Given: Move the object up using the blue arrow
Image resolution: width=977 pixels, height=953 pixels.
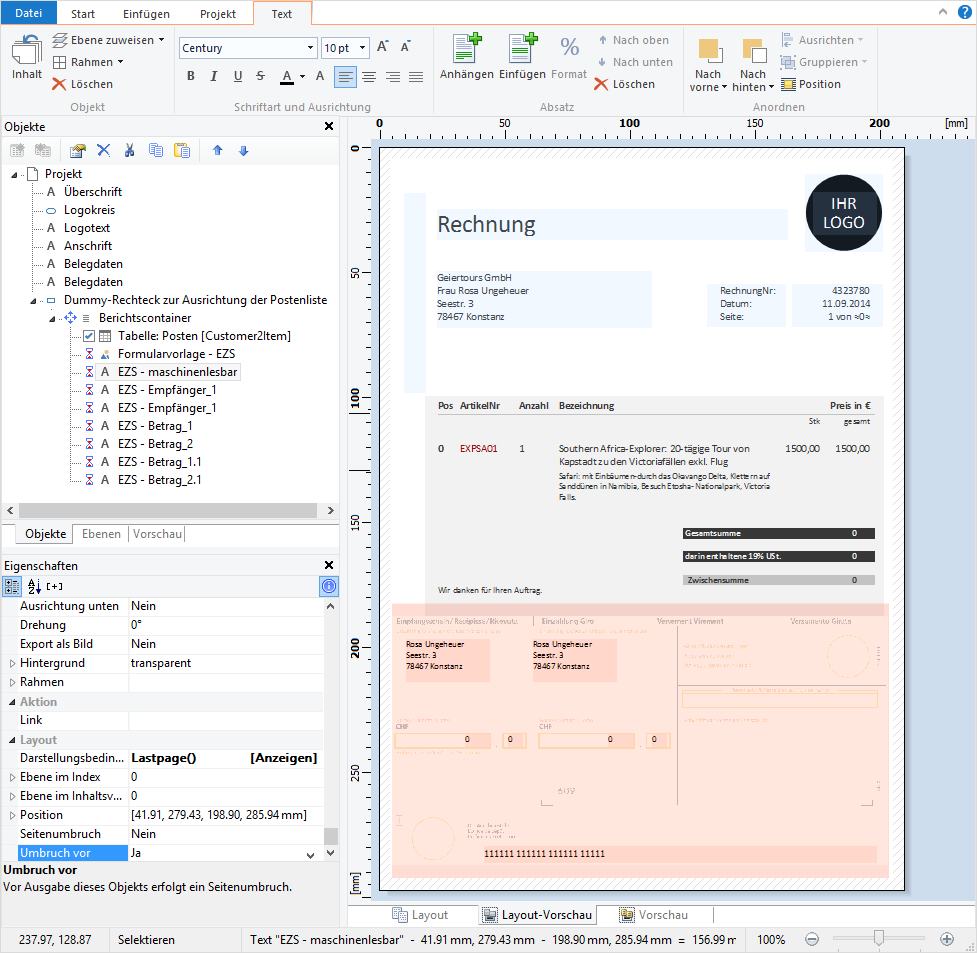Looking at the screenshot, I should (x=218, y=150).
